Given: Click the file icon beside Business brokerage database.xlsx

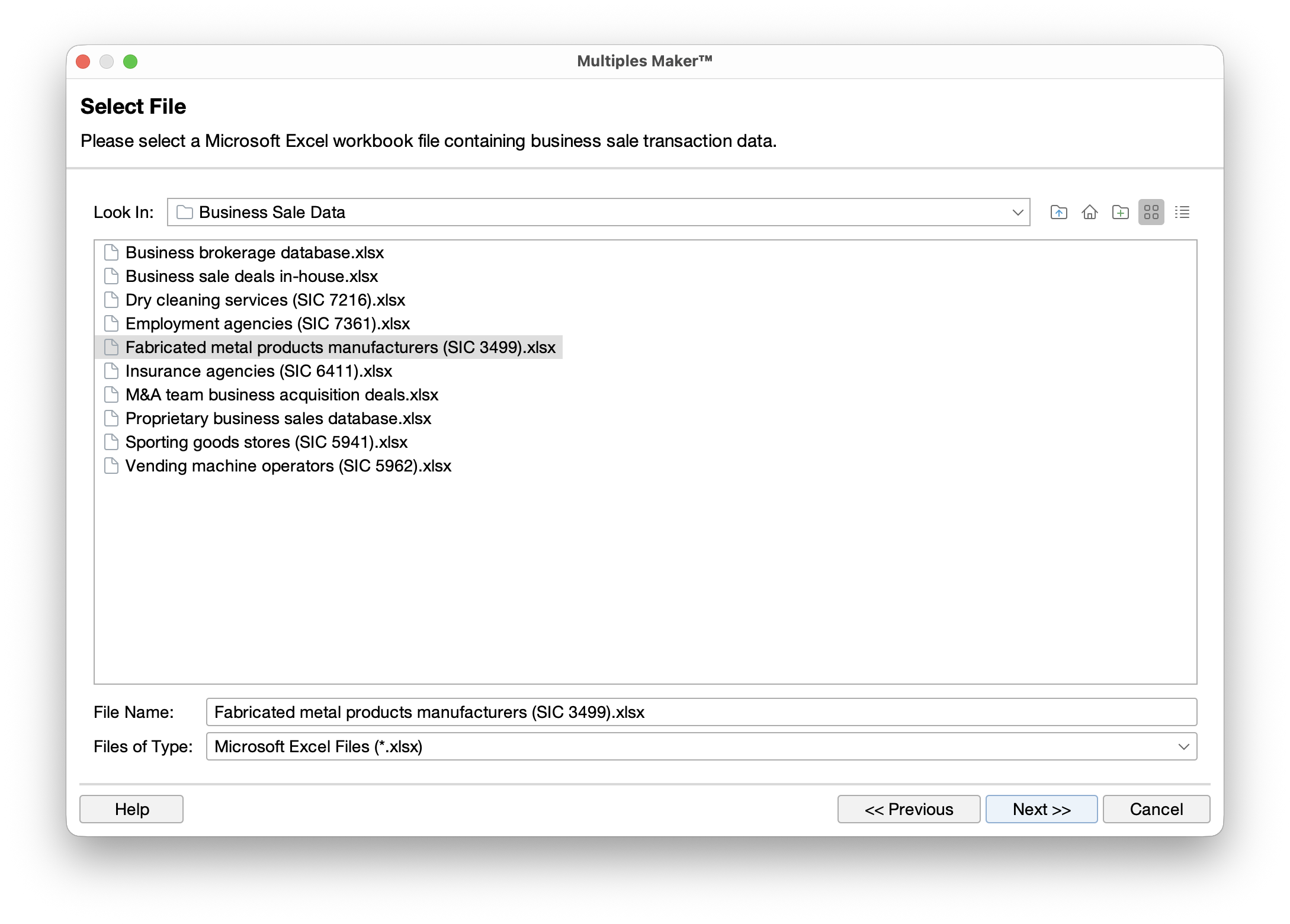Looking at the screenshot, I should (x=111, y=252).
